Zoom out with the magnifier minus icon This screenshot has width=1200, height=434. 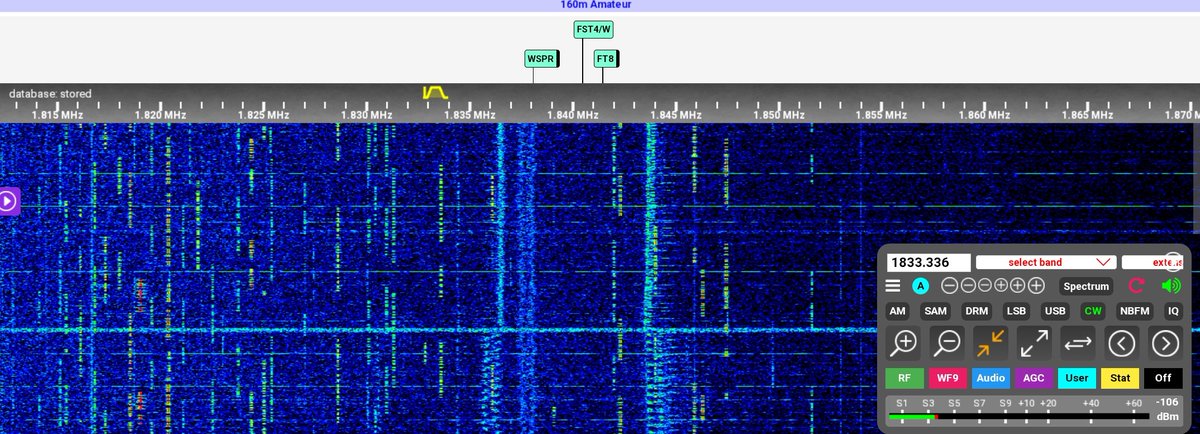tap(947, 344)
